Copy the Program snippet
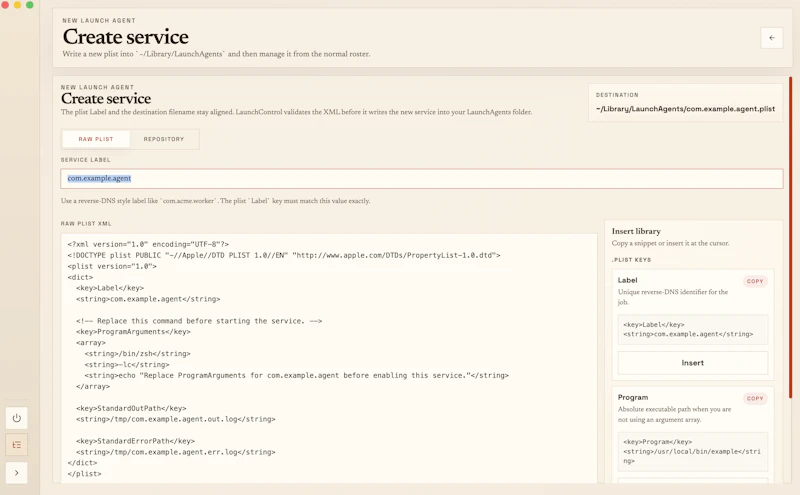Image resolution: width=800 pixels, height=495 pixels. [x=755, y=399]
